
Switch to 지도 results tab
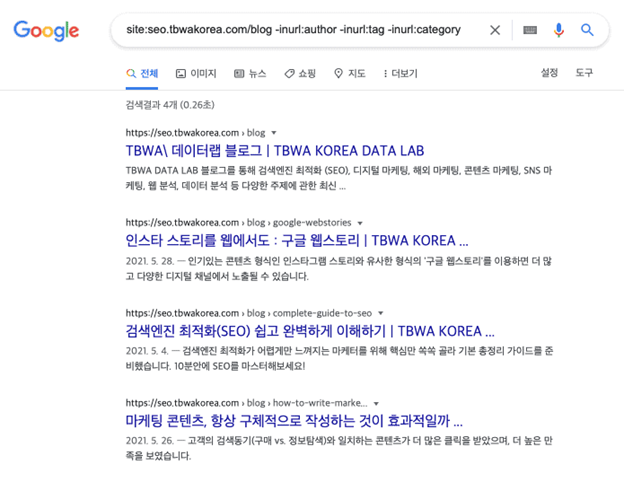349,74
